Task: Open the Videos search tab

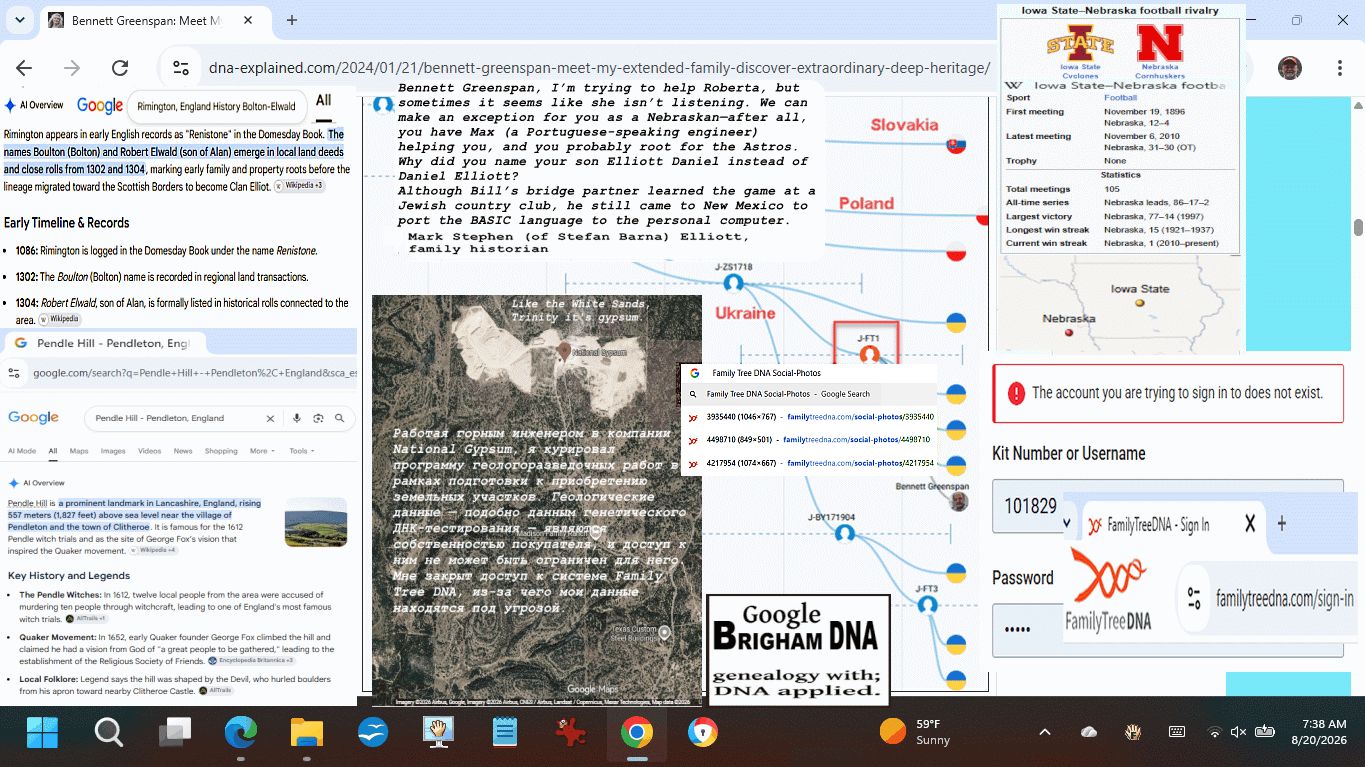Action: coord(149,451)
